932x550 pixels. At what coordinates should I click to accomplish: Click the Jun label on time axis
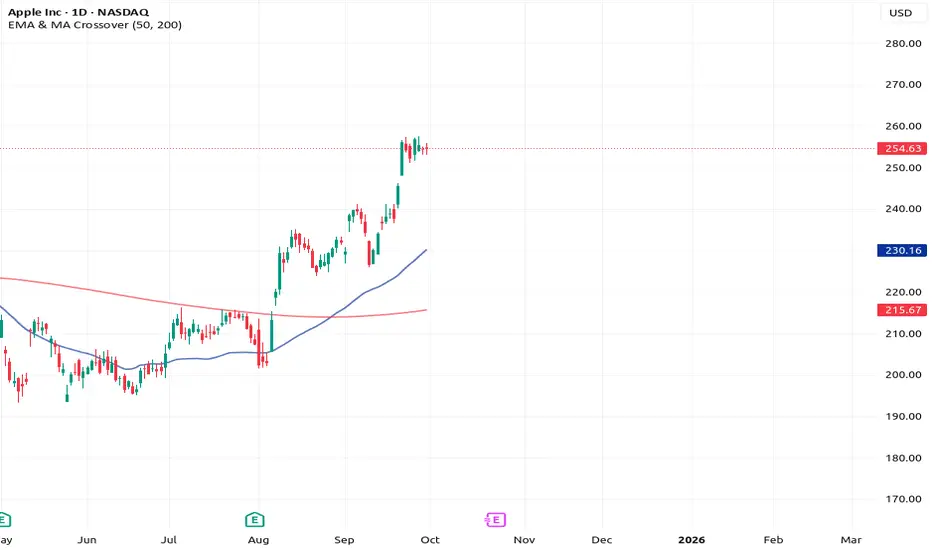point(87,540)
